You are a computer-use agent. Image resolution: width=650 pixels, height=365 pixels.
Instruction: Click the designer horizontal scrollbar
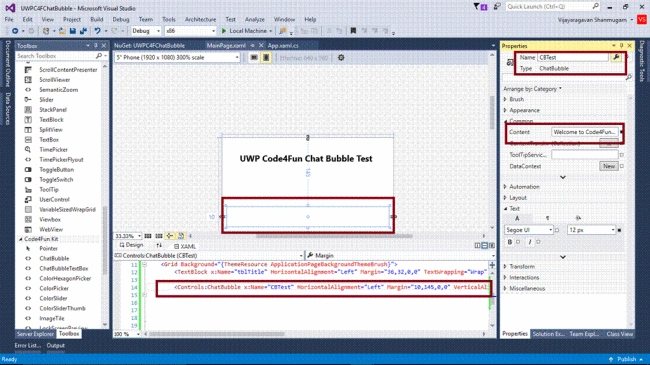pyautogui.click(x=334, y=236)
